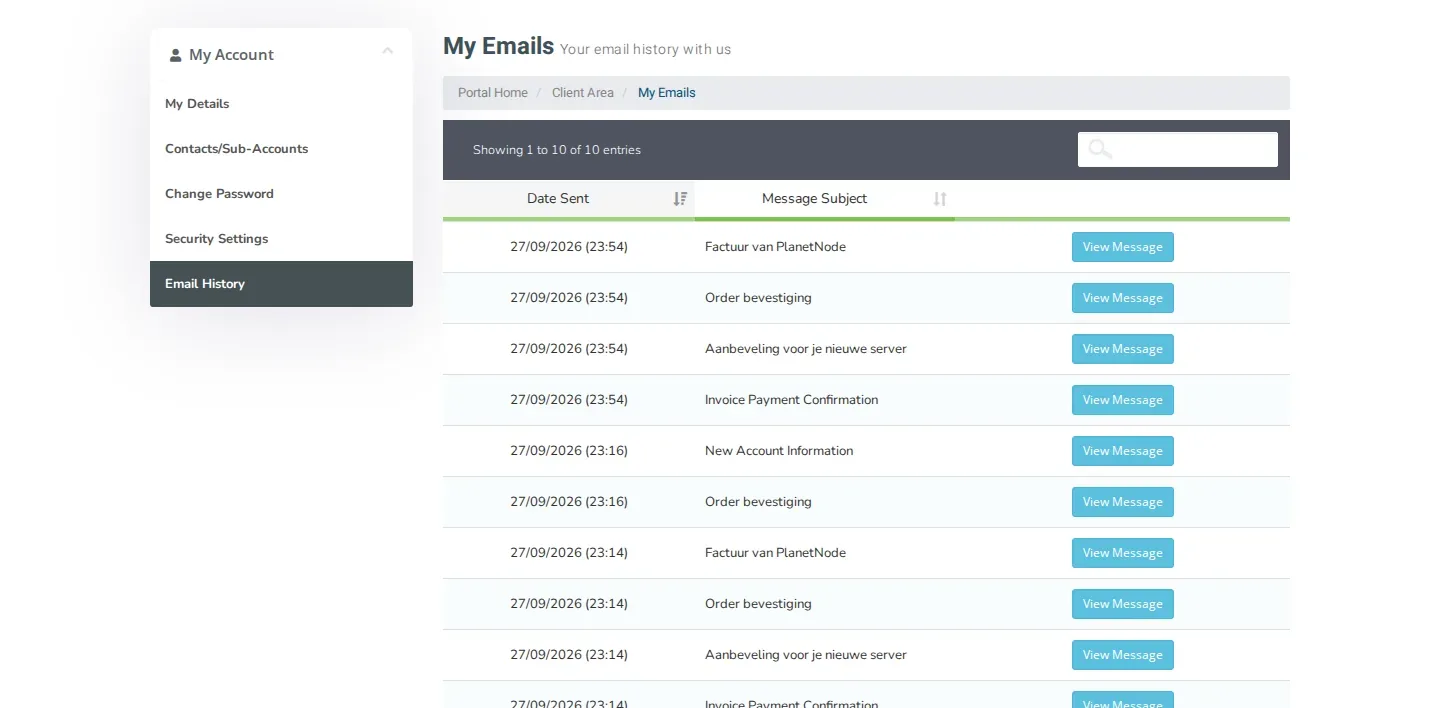This screenshot has height=708, width=1440.
Task: Click 'Order bevestiging' subject sent 23:16
Action: pos(758,502)
